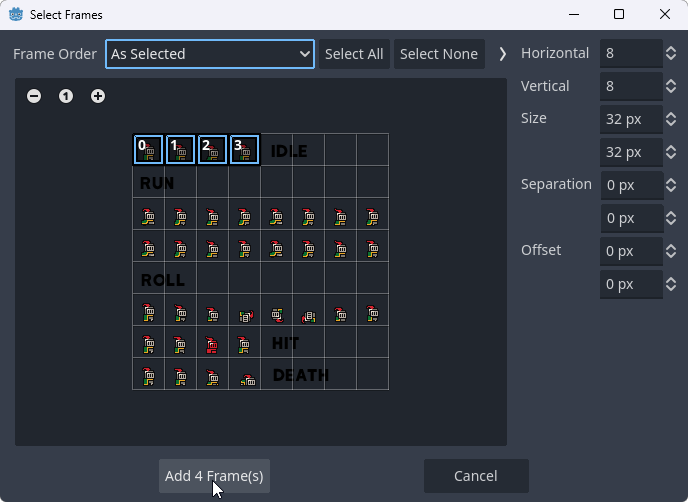Select the first frame in the RUN row

coord(148,214)
